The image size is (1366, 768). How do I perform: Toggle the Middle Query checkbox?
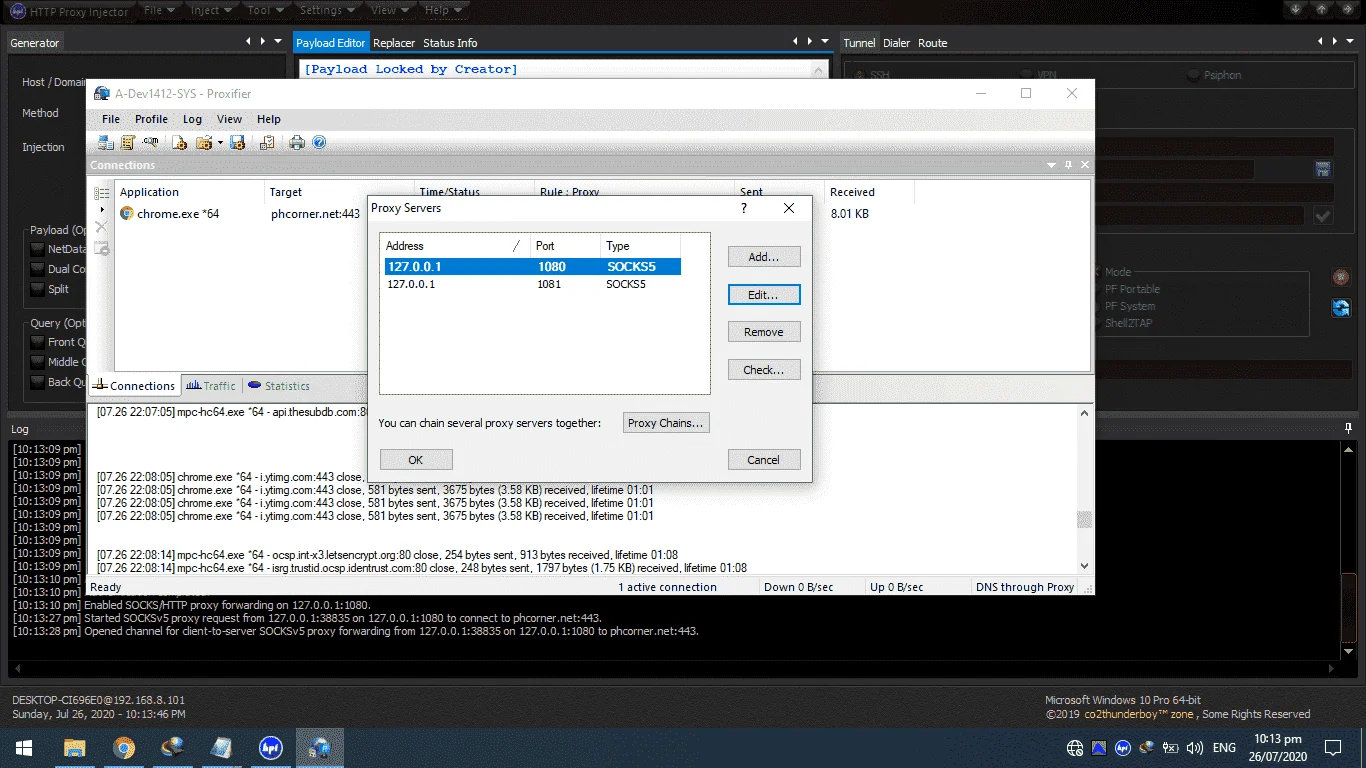pos(38,362)
